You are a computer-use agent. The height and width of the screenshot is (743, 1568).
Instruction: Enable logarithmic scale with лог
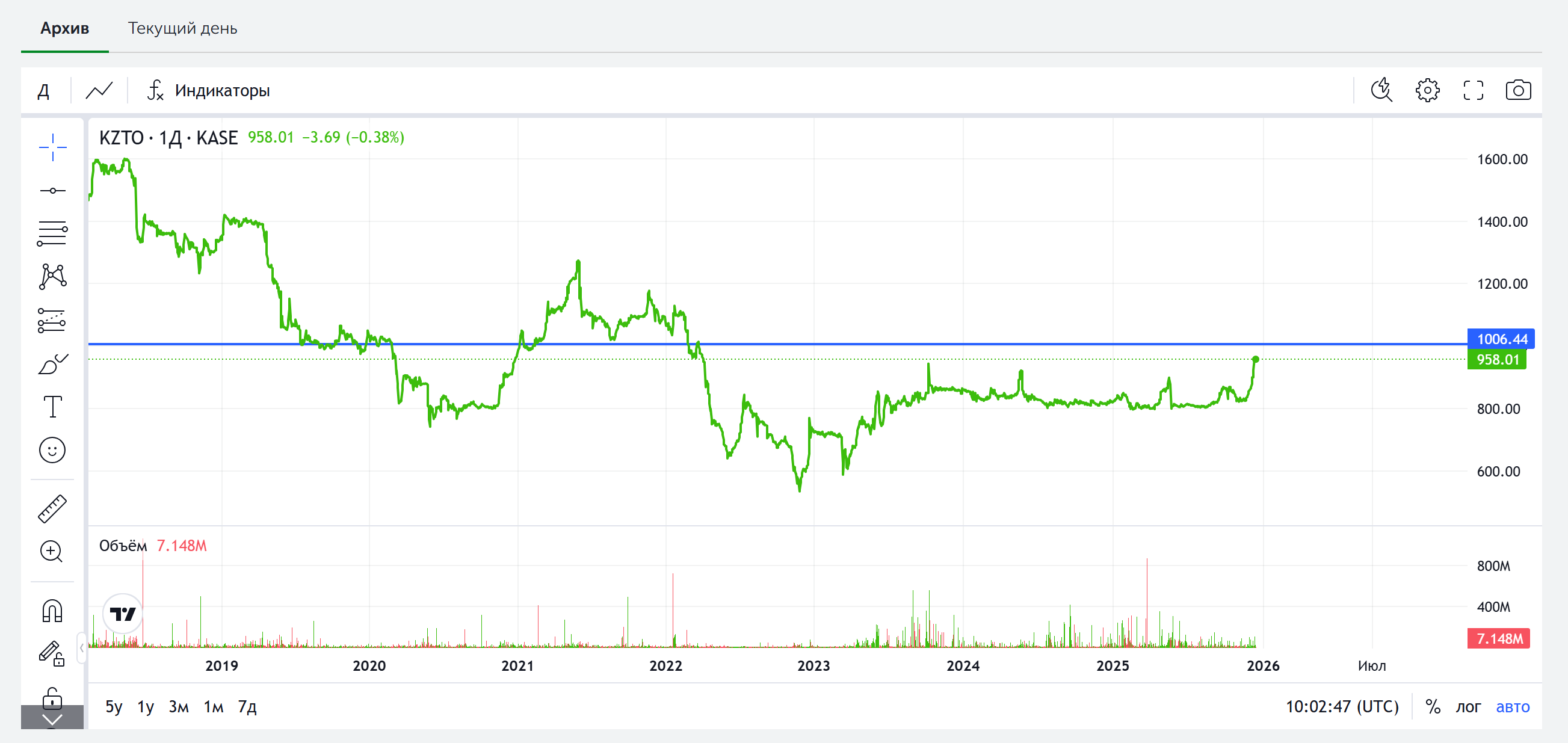point(1468,706)
